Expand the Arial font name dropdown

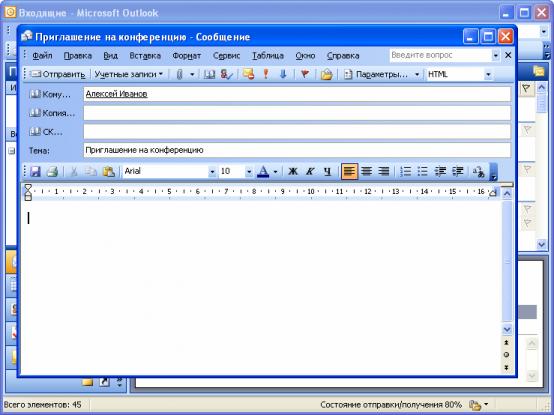click(212, 172)
